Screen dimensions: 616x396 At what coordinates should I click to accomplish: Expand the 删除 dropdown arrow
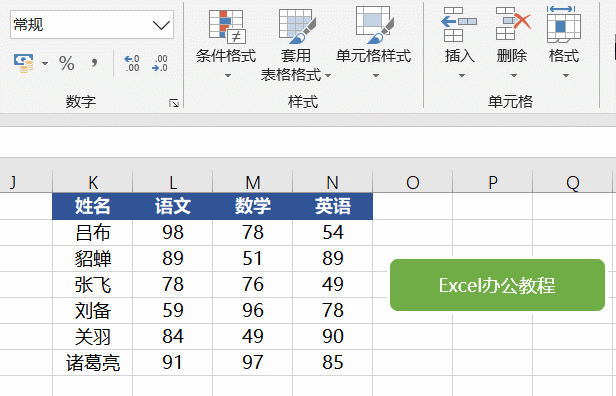(x=514, y=75)
